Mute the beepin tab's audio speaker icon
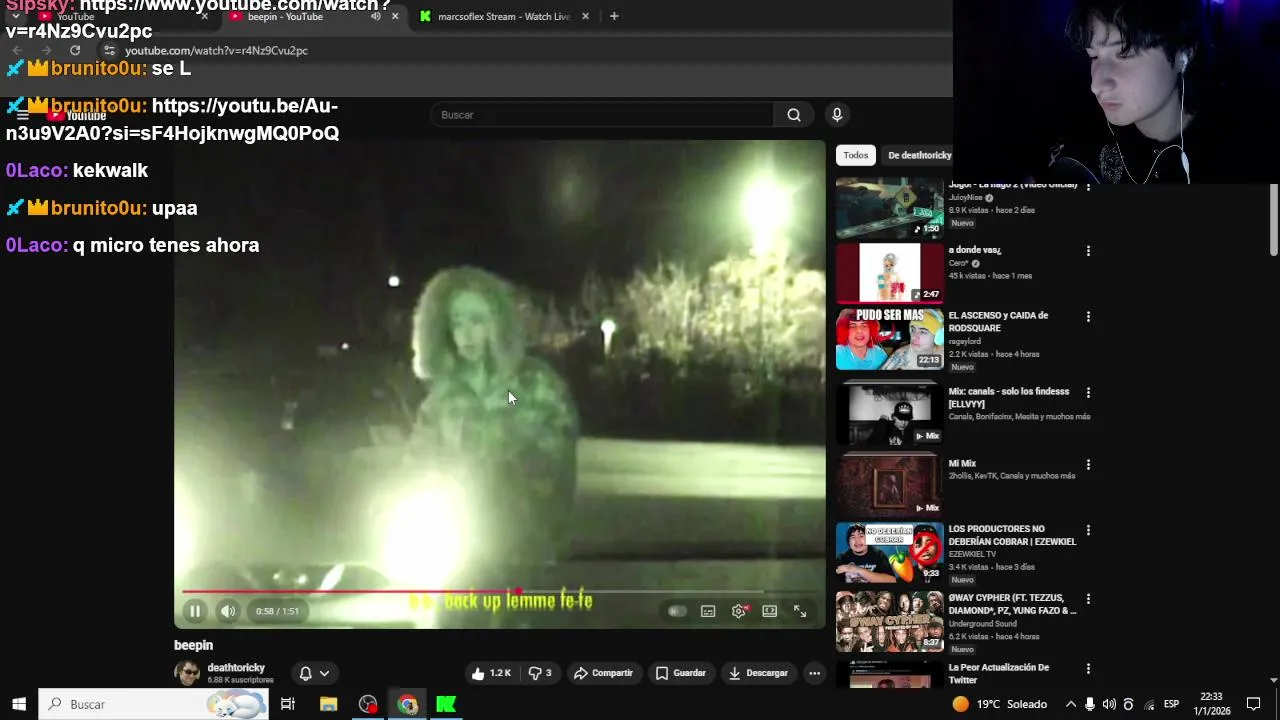 (376, 16)
